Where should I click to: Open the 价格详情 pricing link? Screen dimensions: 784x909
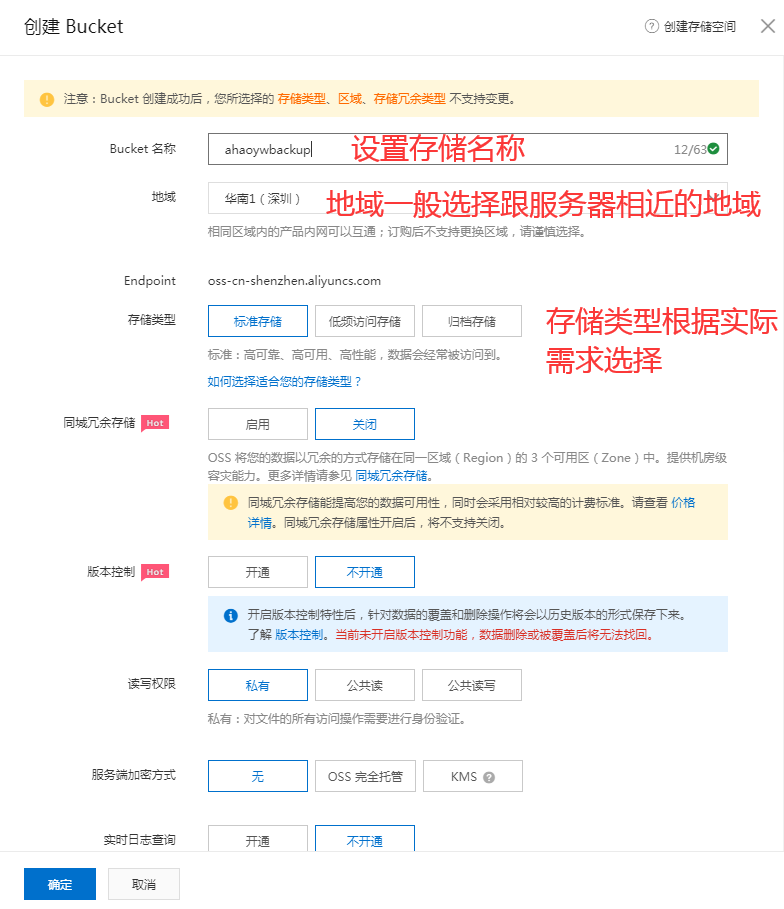[684, 503]
